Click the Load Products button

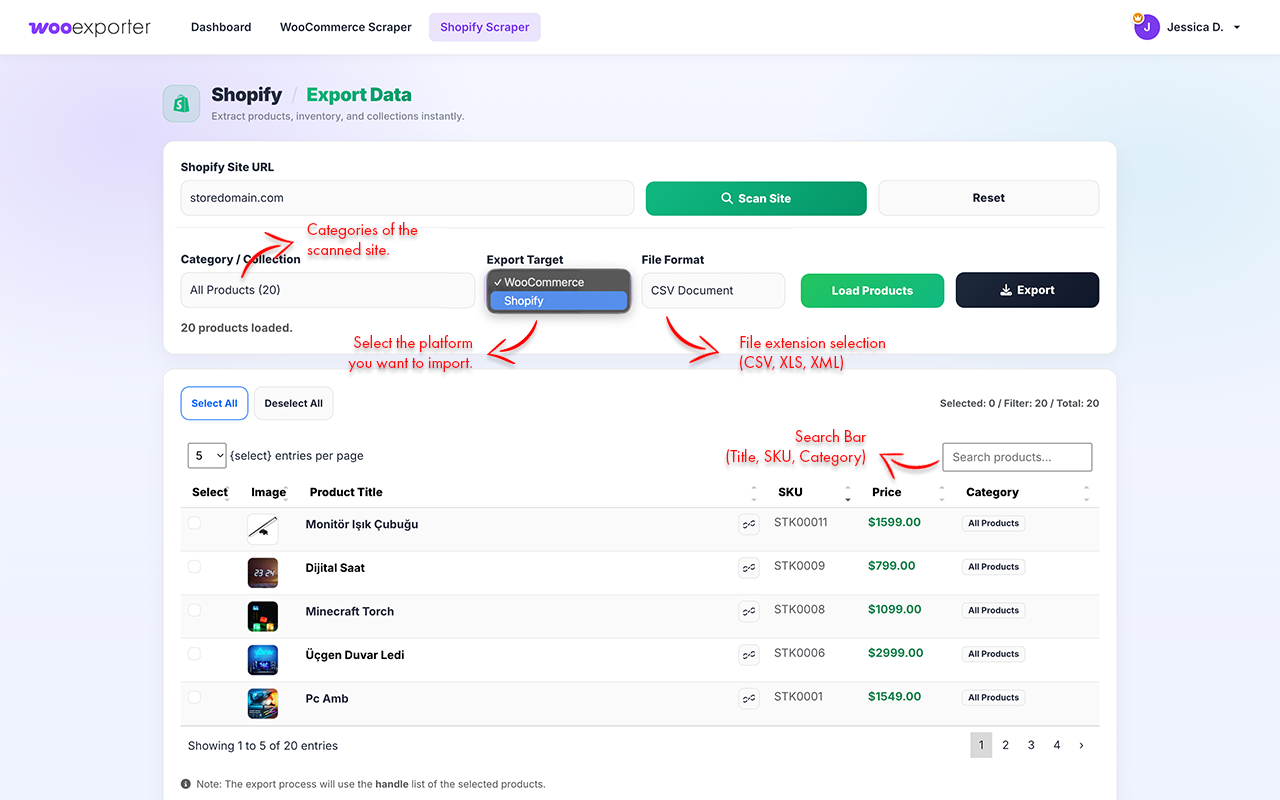tap(872, 290)
